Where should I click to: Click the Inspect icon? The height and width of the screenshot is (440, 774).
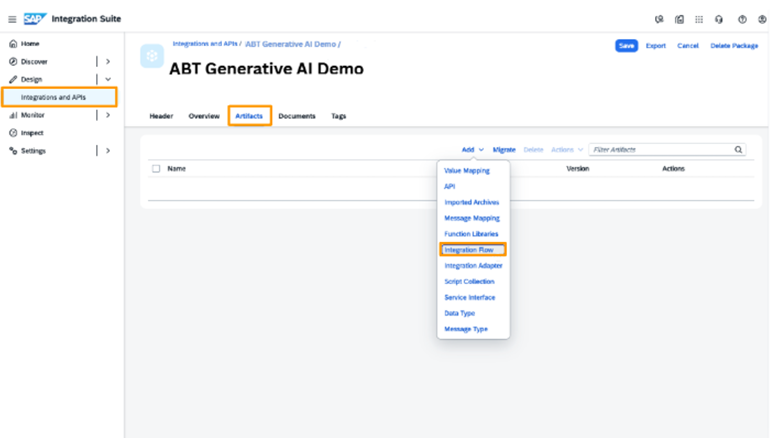point(13,133)
